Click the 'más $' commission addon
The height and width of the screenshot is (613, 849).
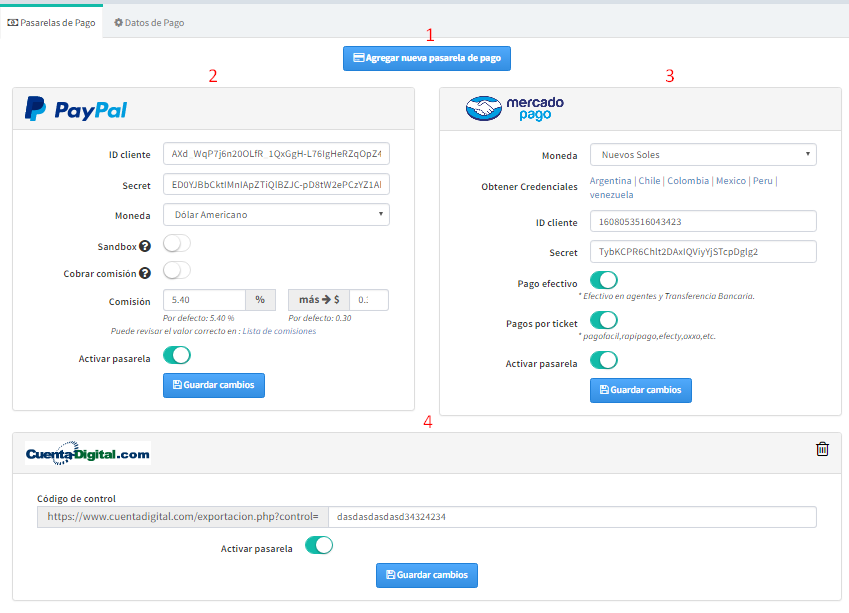(319, 299)
